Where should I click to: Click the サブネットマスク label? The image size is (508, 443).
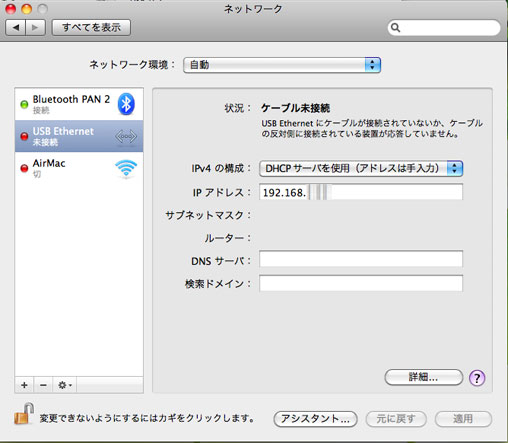[207, 215]
